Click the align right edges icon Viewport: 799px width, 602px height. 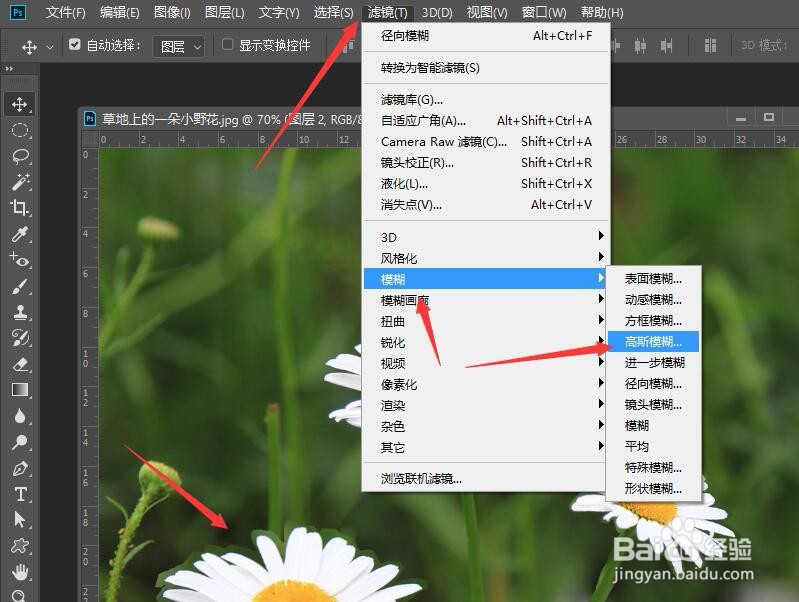pos(666,45)
